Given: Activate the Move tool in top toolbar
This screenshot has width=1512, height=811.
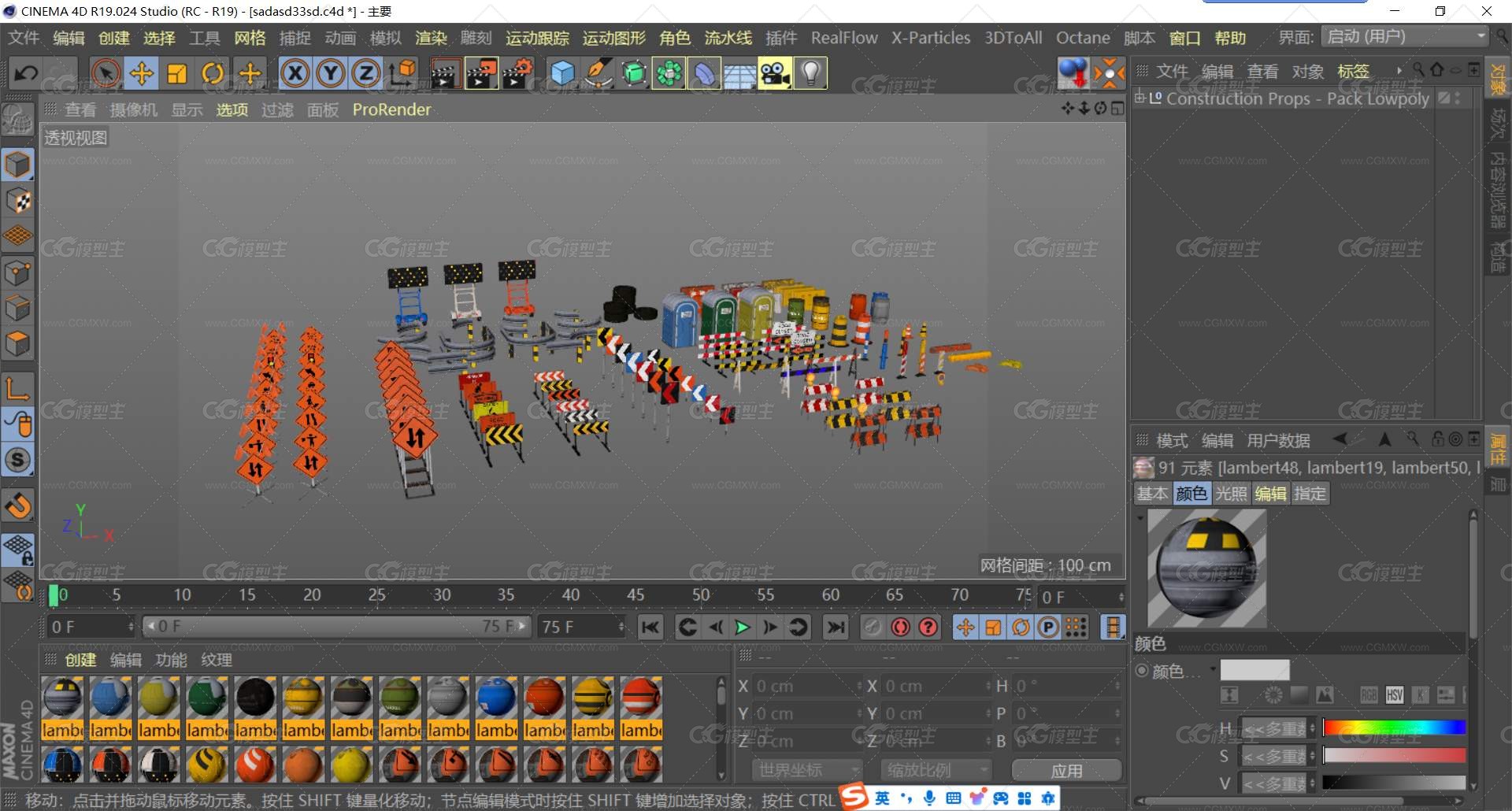Looking at the screenshot, I should (142, 73).
